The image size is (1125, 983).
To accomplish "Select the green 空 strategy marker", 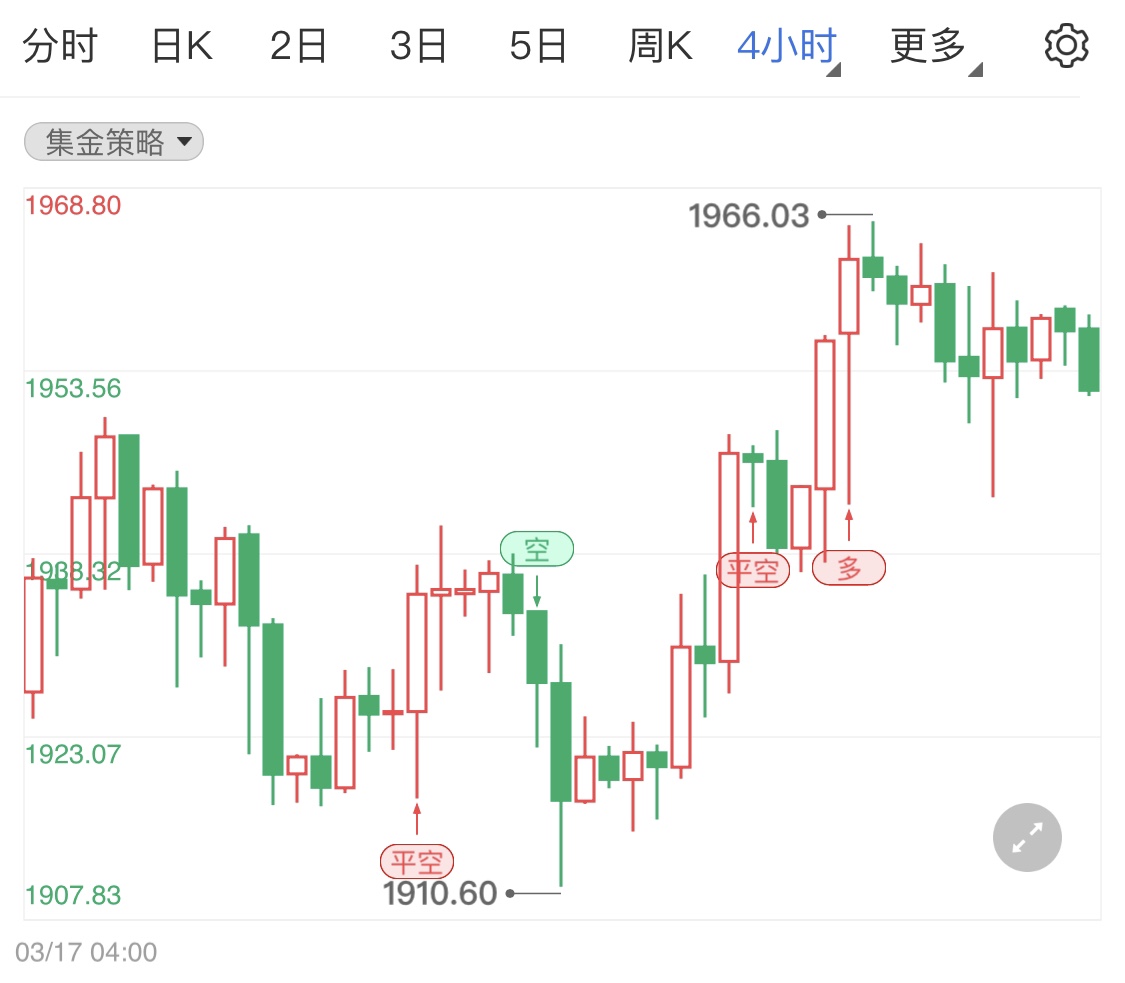I will point(537,548).
